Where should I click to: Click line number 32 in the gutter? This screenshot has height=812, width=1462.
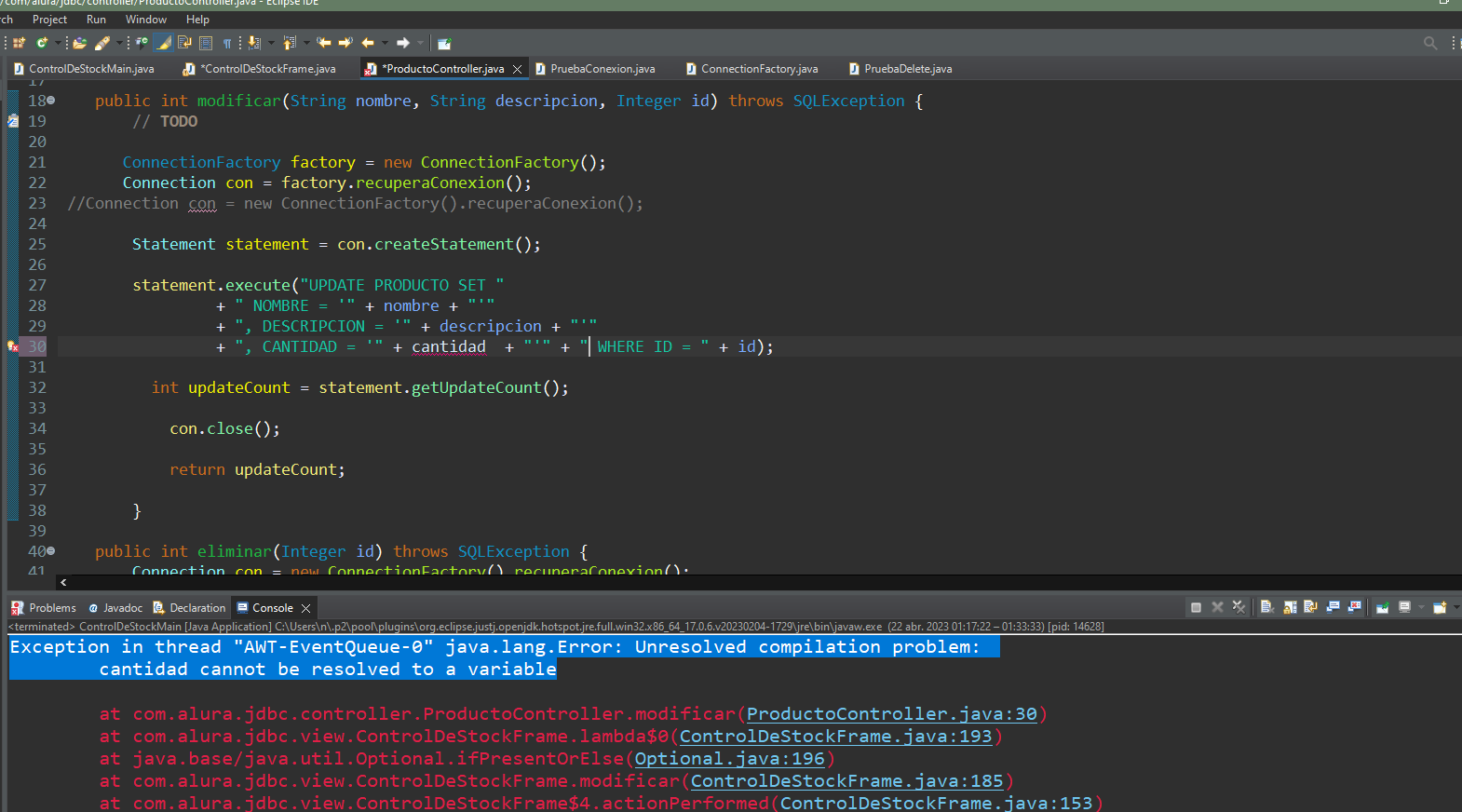pyautogui.click(x=37, y=387)
